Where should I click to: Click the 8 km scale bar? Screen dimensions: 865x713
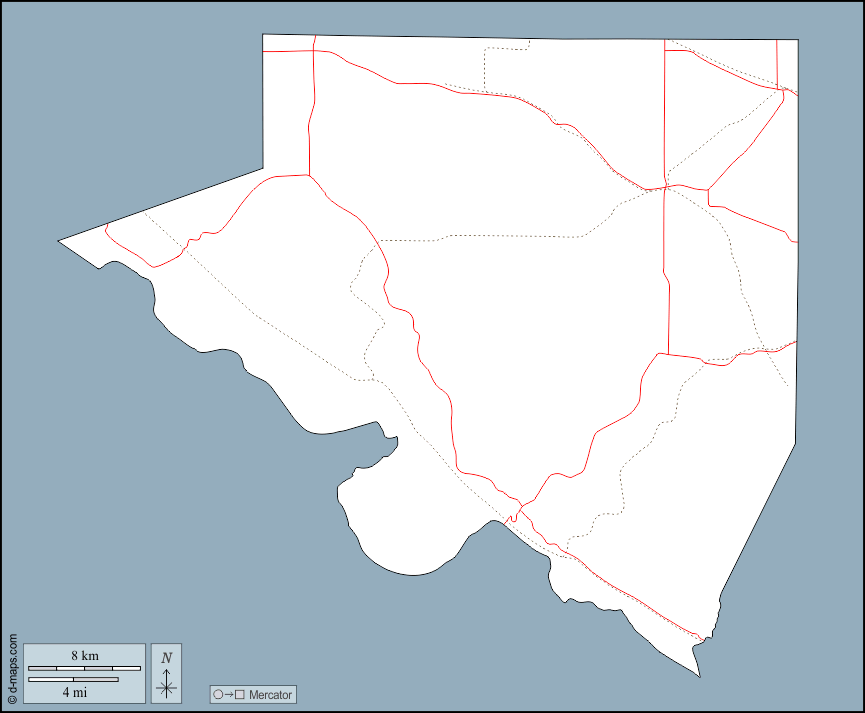point(84,668)
